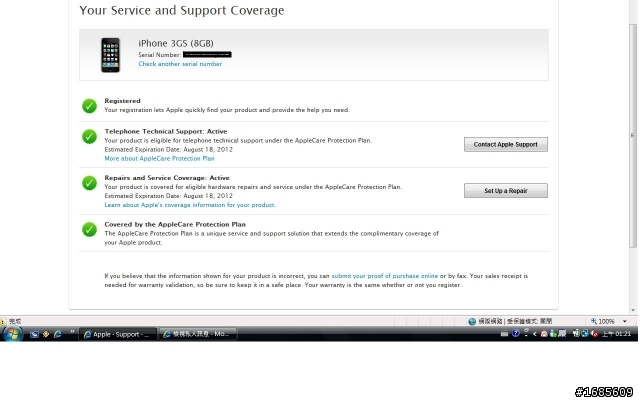Click the Contact Apple Support button

point(505,144)
